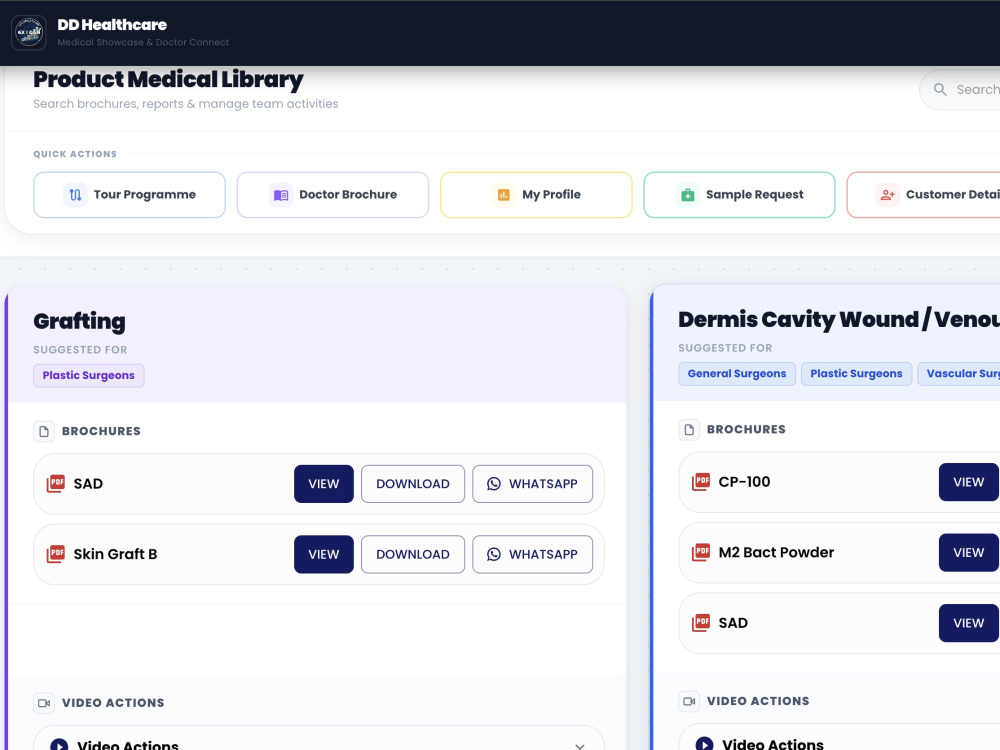This screenshot has height=750, width=1000.
Task: Click the Grafting Brochures document icon
Action: (44, 432)
